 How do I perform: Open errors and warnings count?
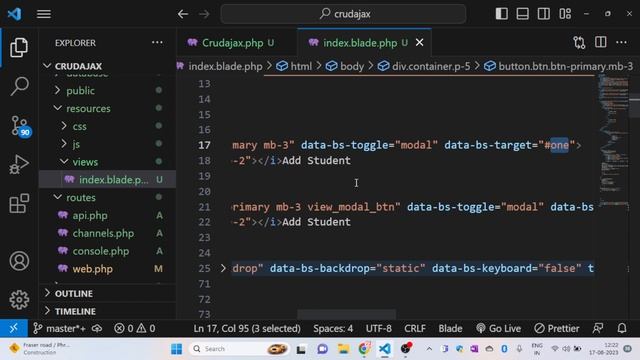[135, 328]
